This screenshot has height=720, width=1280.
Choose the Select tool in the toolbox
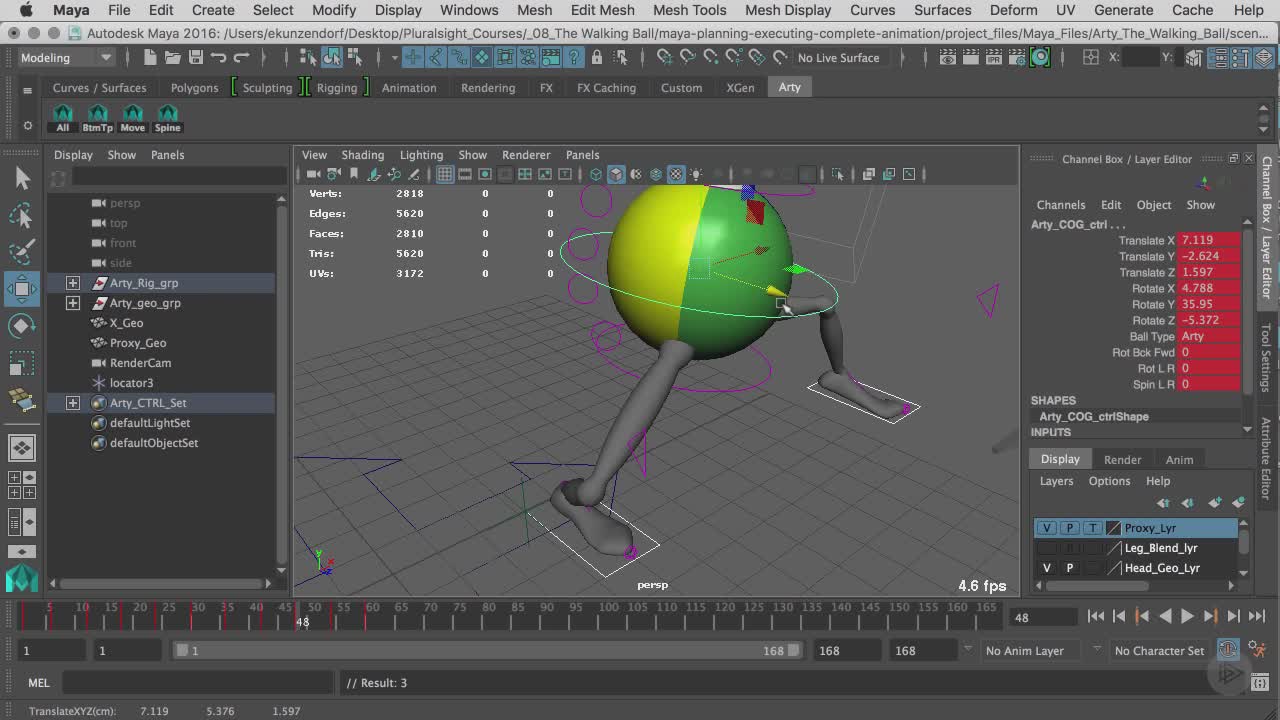[22, 178]
